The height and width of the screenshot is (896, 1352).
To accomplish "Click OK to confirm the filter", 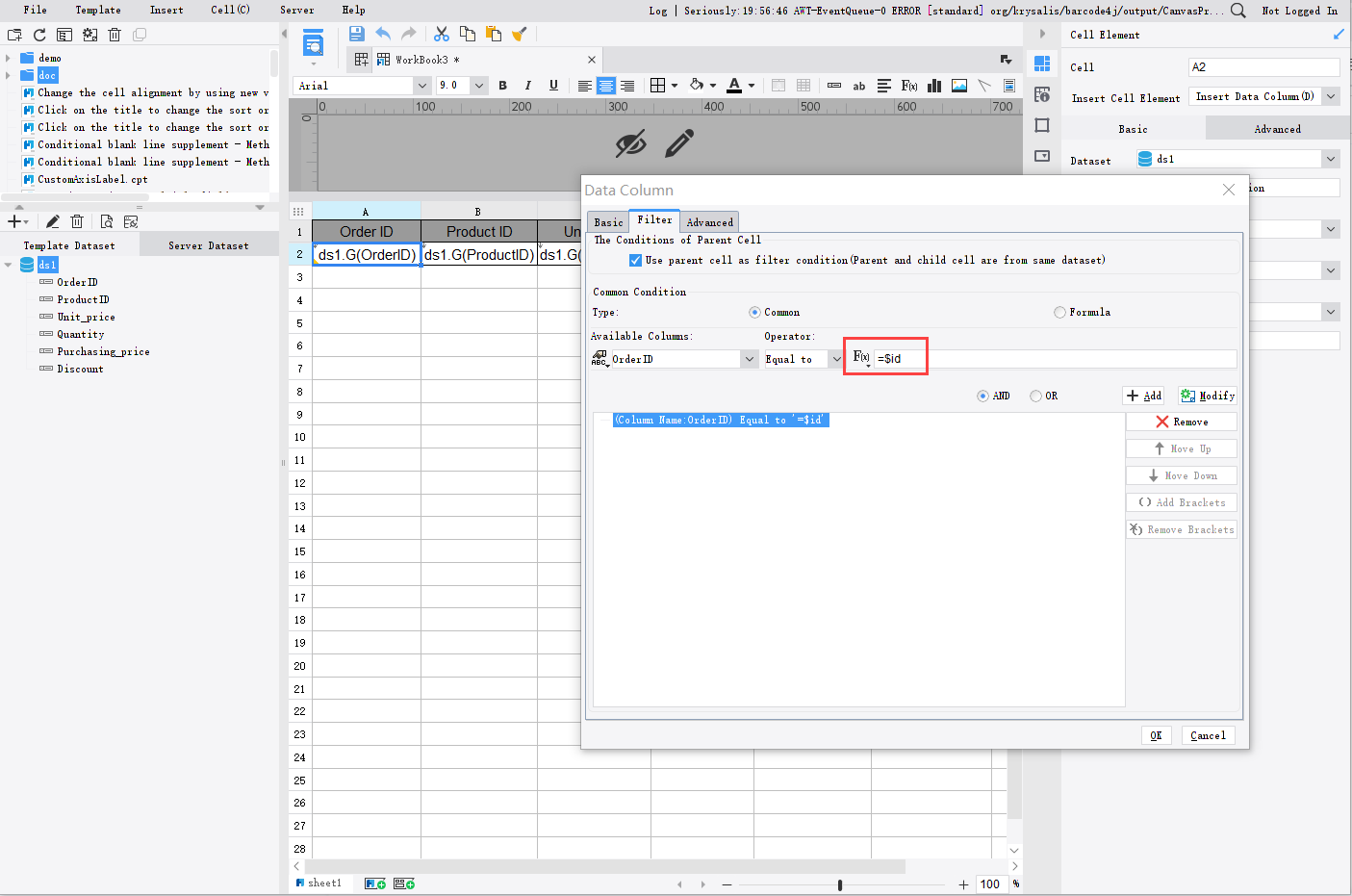I will 1156,734.
